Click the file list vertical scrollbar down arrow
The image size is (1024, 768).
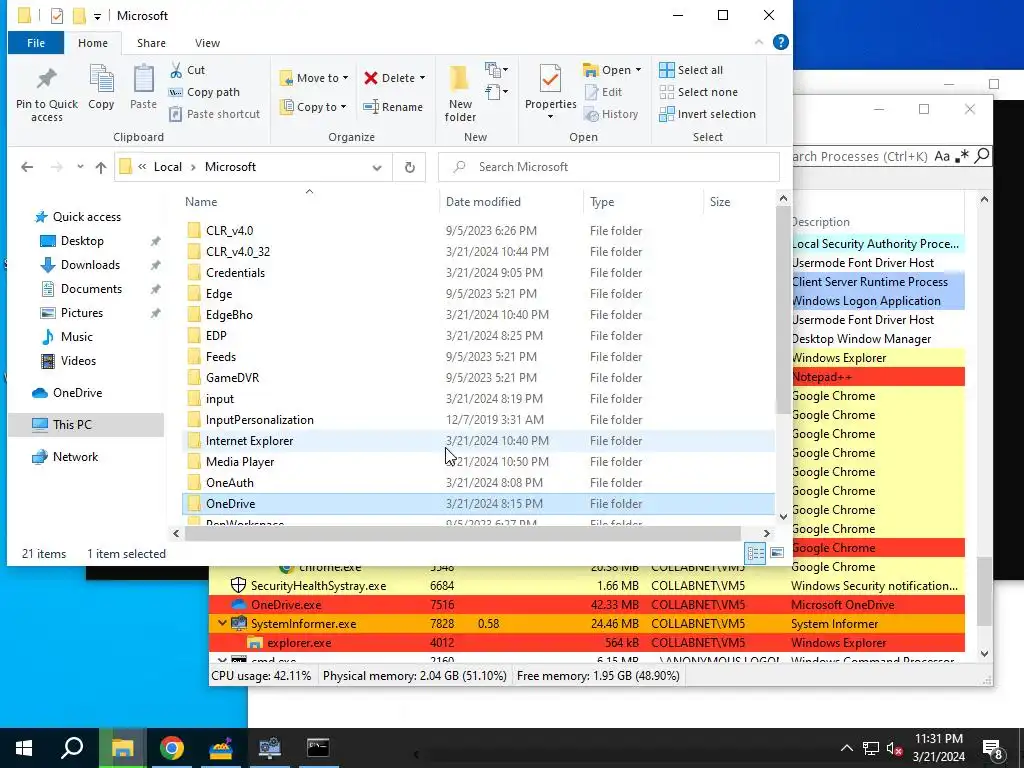coord(783,516)
